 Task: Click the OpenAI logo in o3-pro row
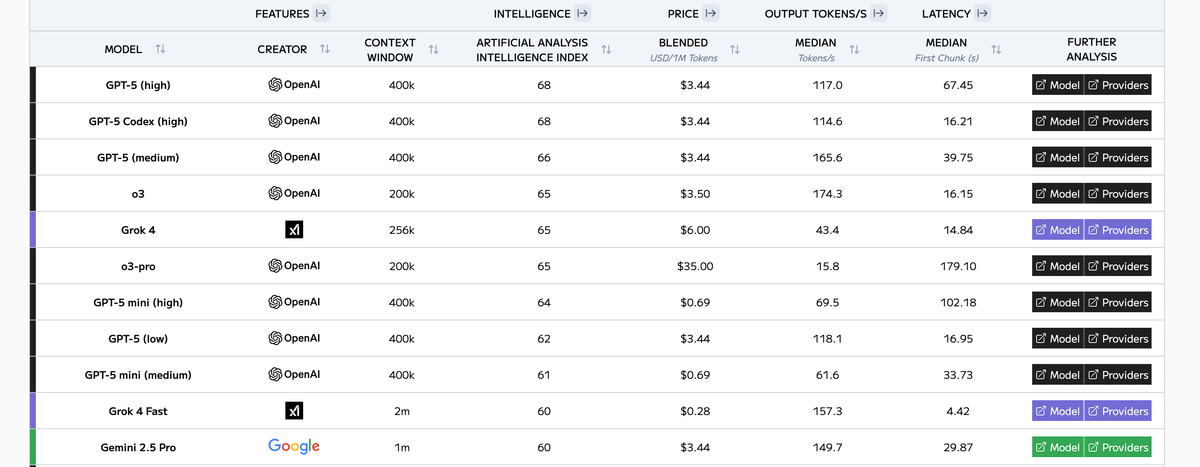(294, 266)
